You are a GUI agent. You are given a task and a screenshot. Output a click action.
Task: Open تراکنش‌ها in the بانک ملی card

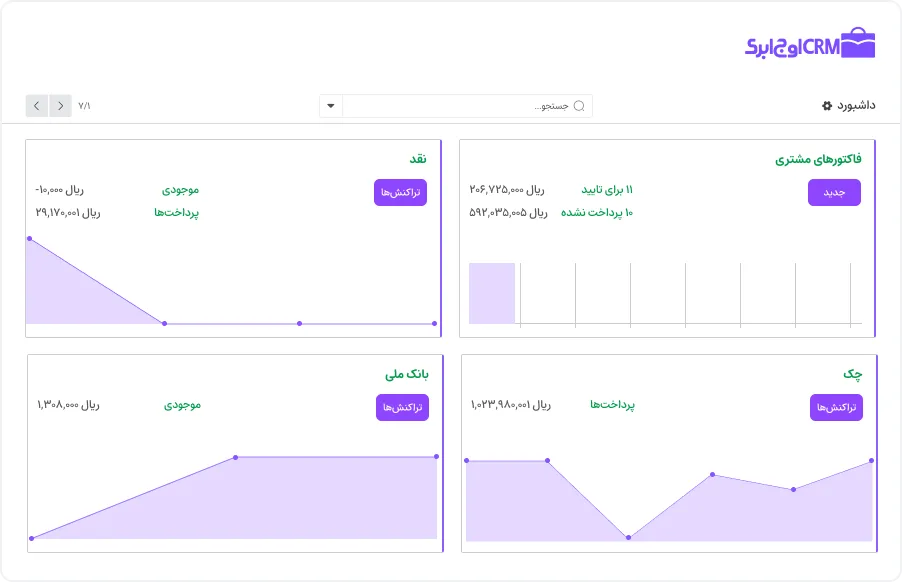coord(402,407)
